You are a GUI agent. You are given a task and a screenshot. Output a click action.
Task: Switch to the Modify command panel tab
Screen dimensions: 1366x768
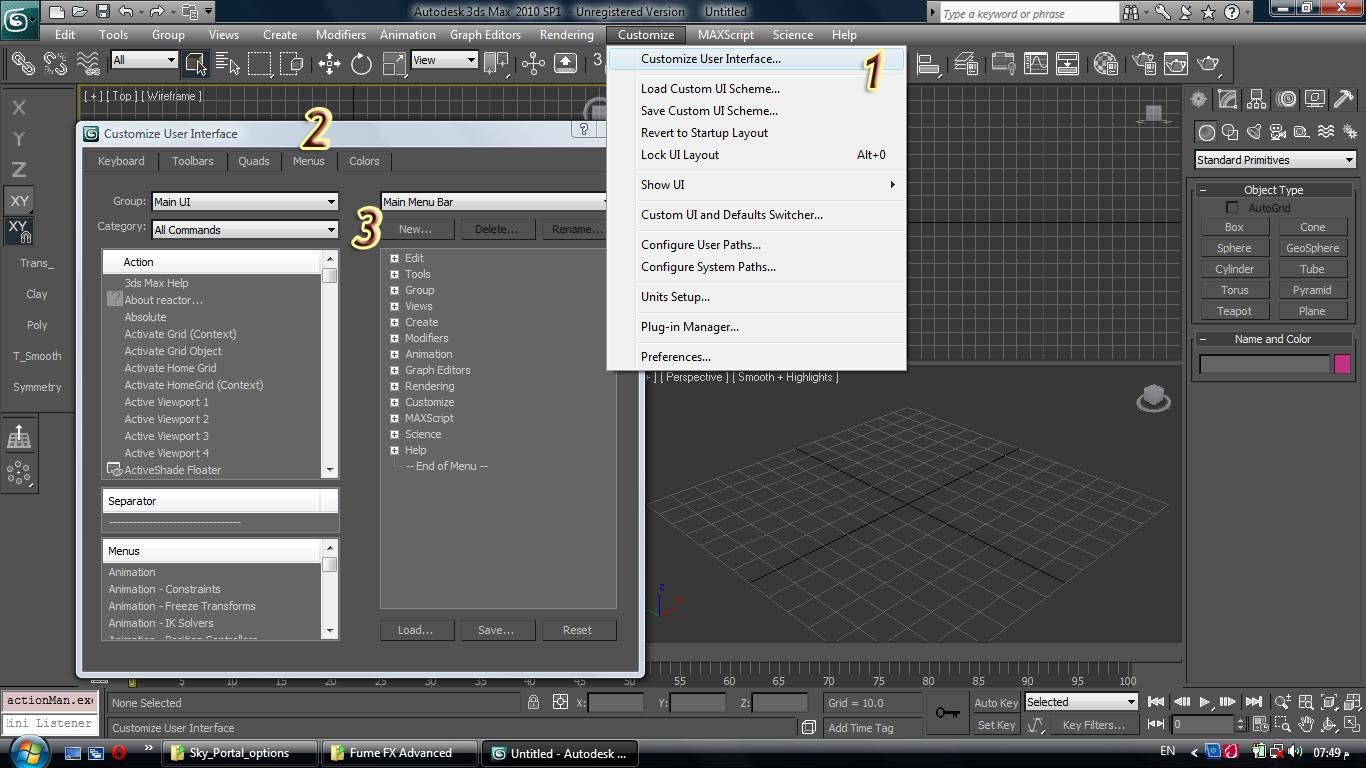click(1227, 98)
